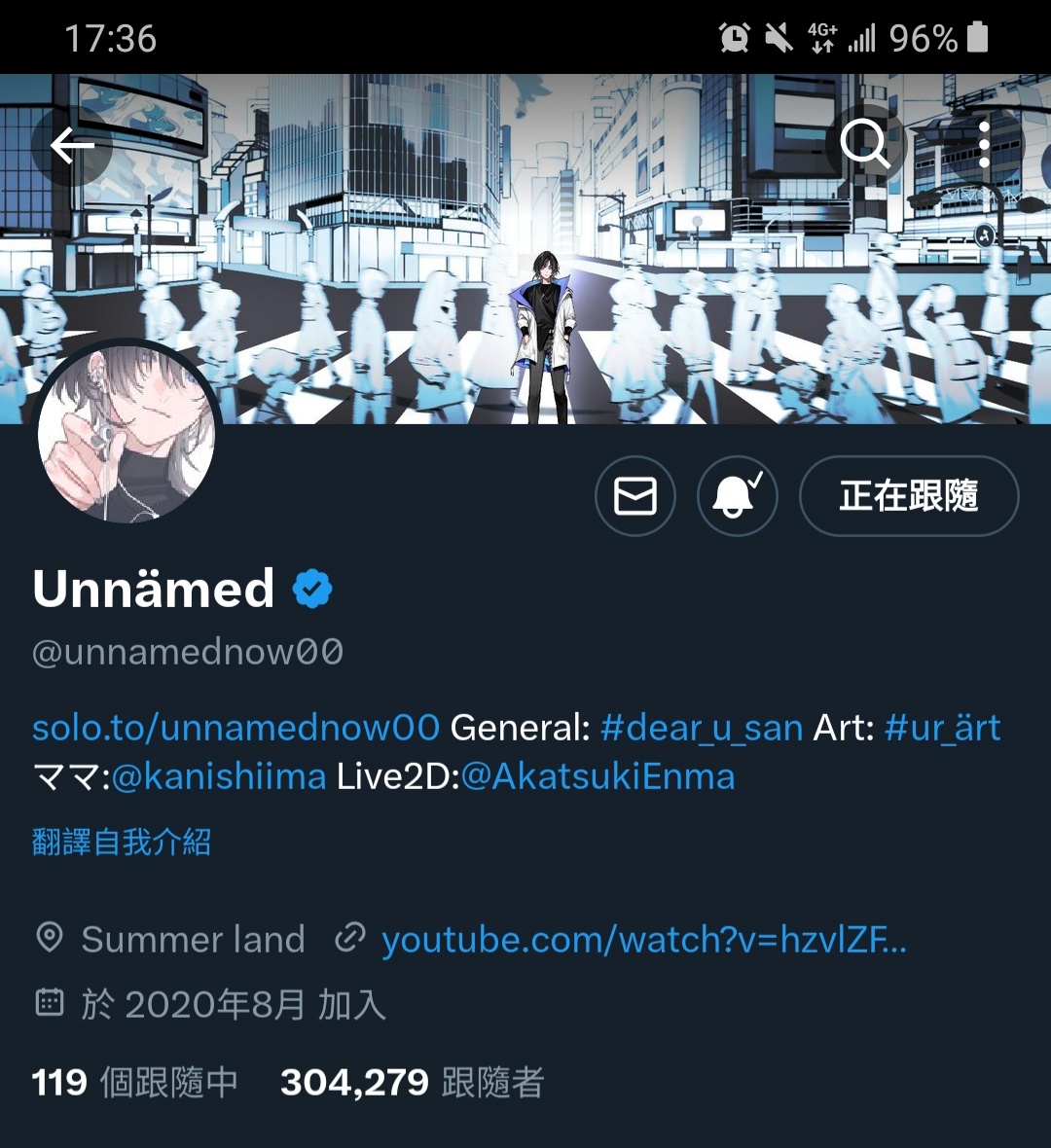Open the #dear_u_san hashtag
The width and height of the screenshot is (1051, 1148).
click(702, 729)
